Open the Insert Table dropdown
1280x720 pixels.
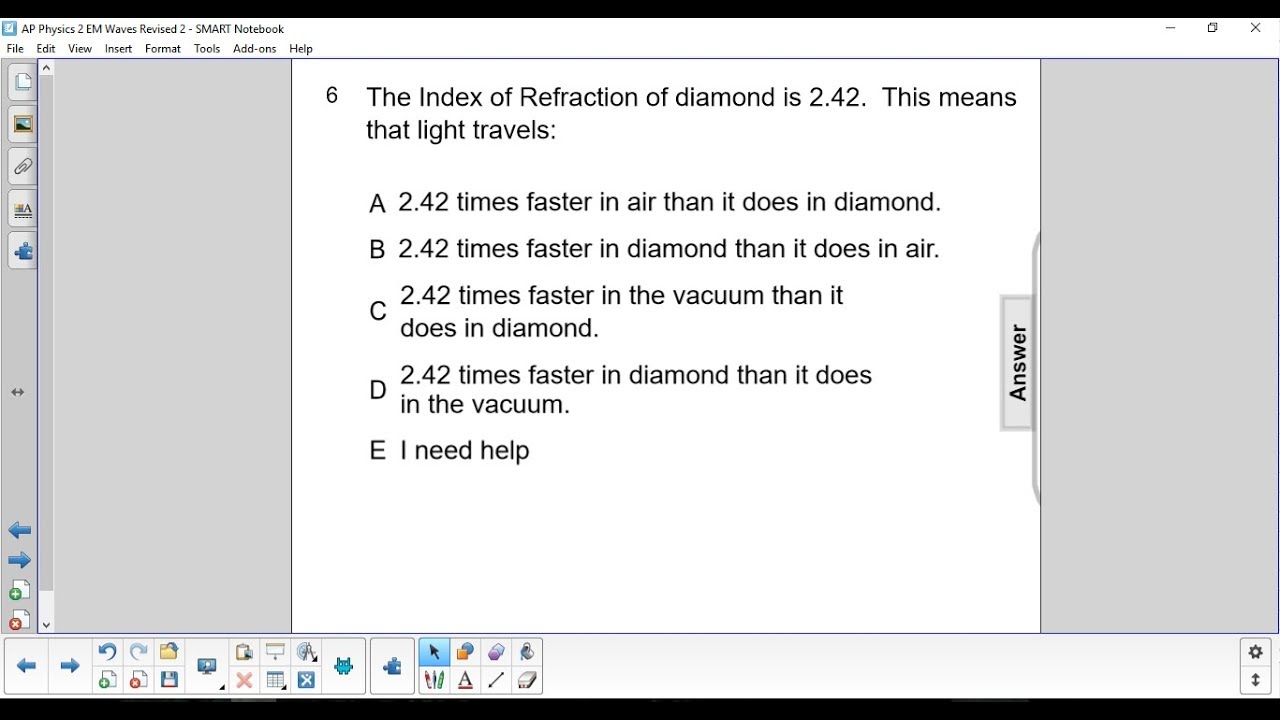click(276, 680)
